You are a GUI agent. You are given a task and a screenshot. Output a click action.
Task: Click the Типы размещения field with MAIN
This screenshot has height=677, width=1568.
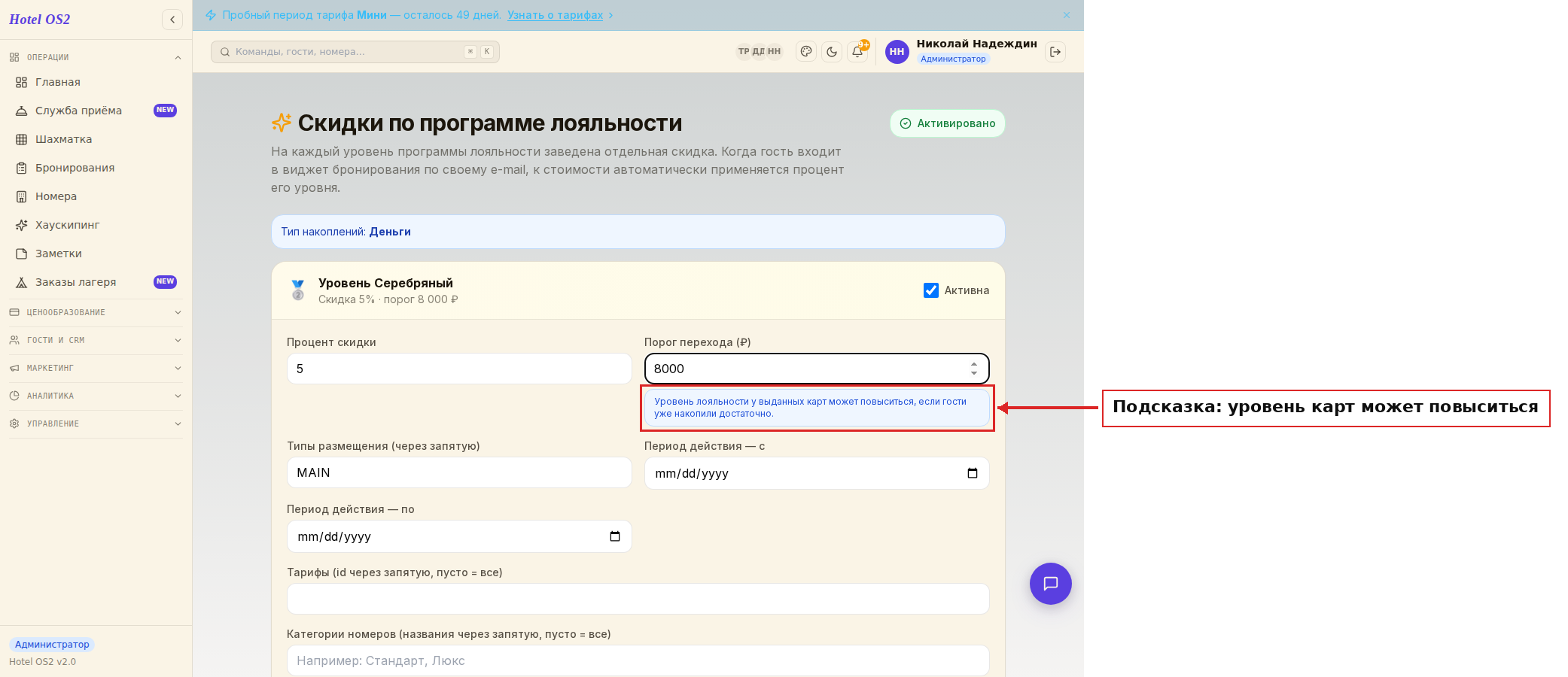click(459, 472)
